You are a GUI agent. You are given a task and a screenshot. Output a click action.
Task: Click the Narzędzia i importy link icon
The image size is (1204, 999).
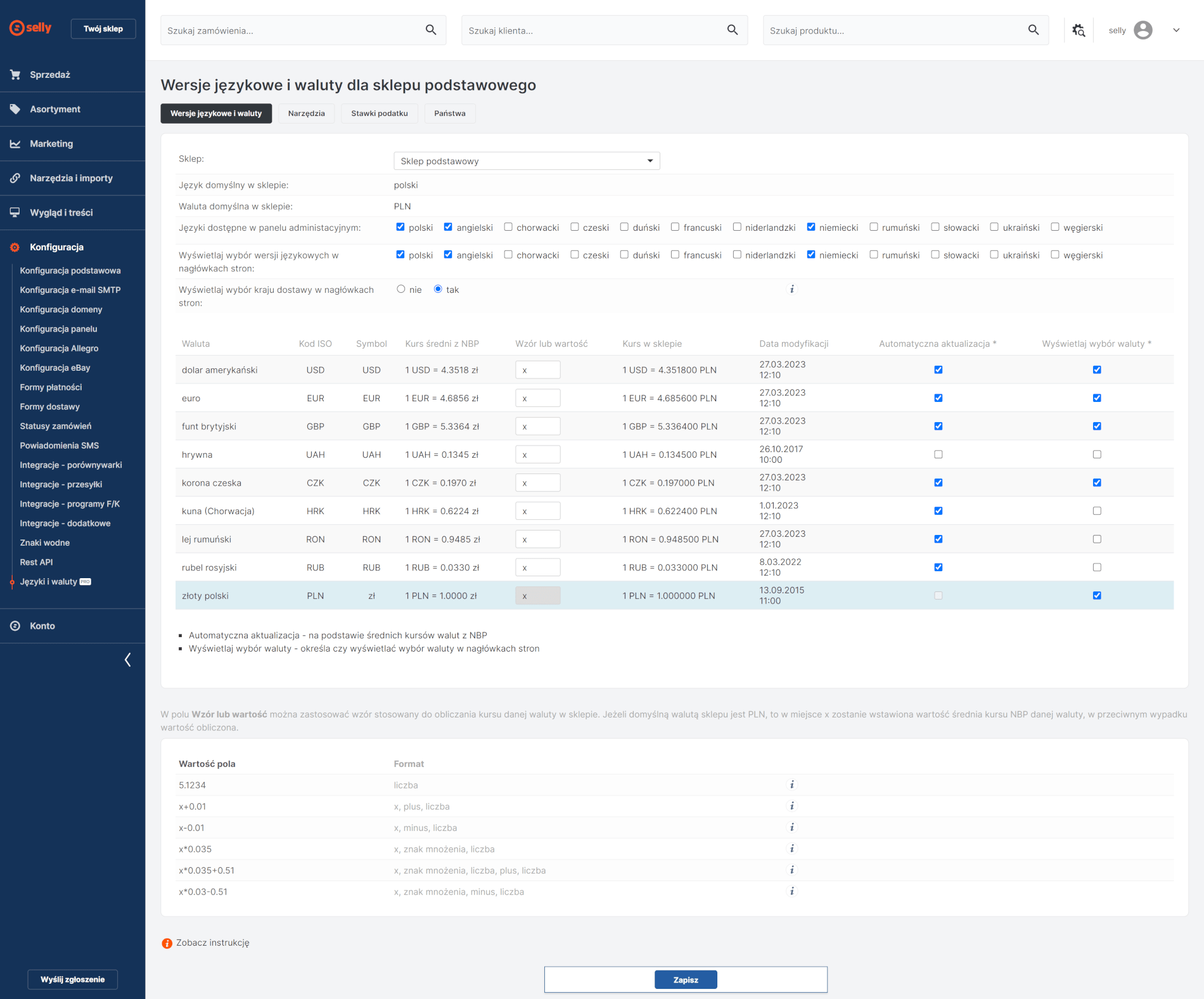pyautogui.click(x=15, y=178)
